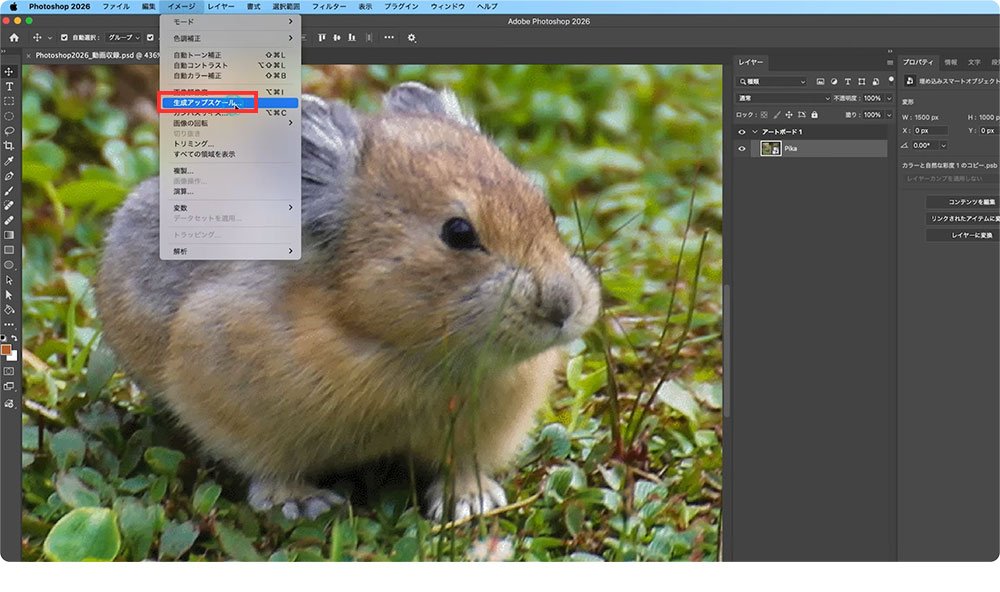The height and width of the screenshot is (592, 1000).
Task: Hide the アートボード 1 artboard with eye icon
Action: [742, 132]
